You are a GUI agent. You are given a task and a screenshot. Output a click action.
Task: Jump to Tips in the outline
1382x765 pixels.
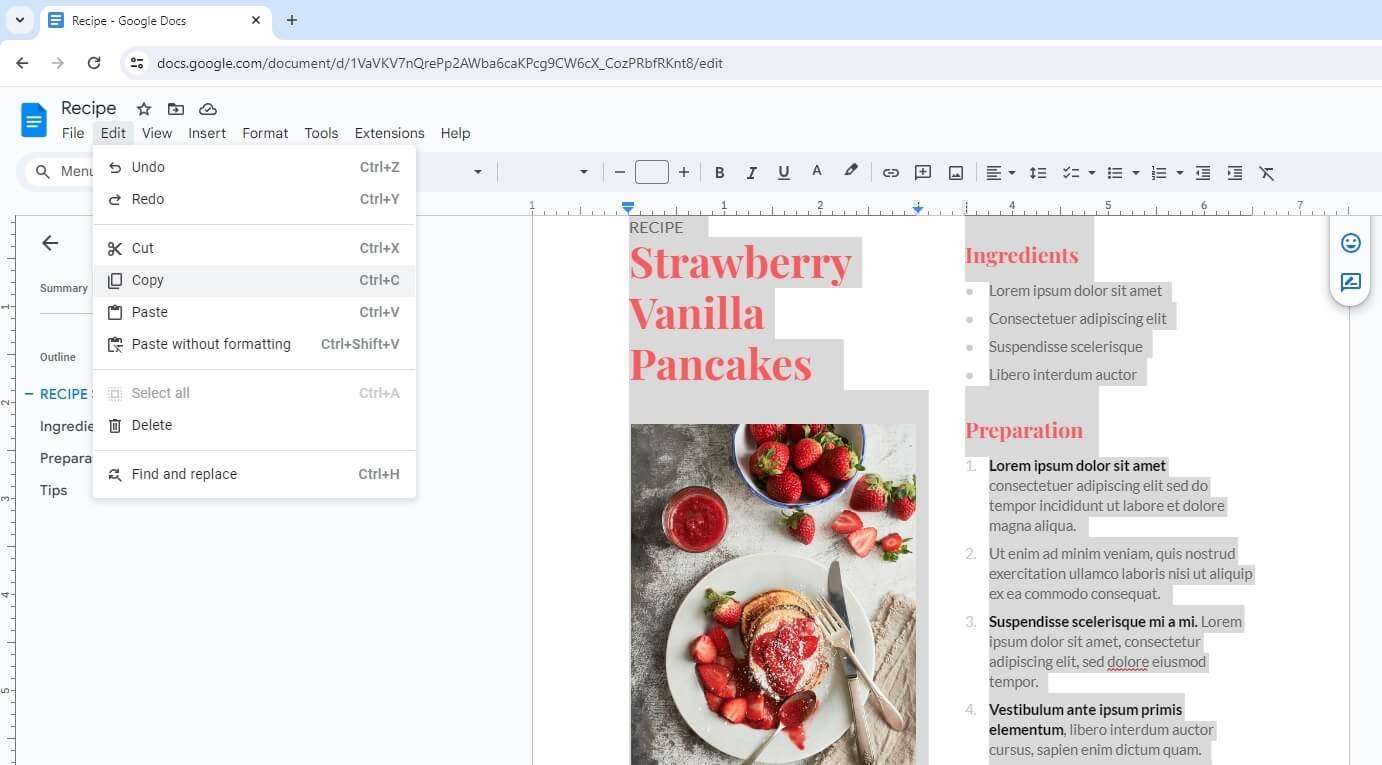point(54,490)
